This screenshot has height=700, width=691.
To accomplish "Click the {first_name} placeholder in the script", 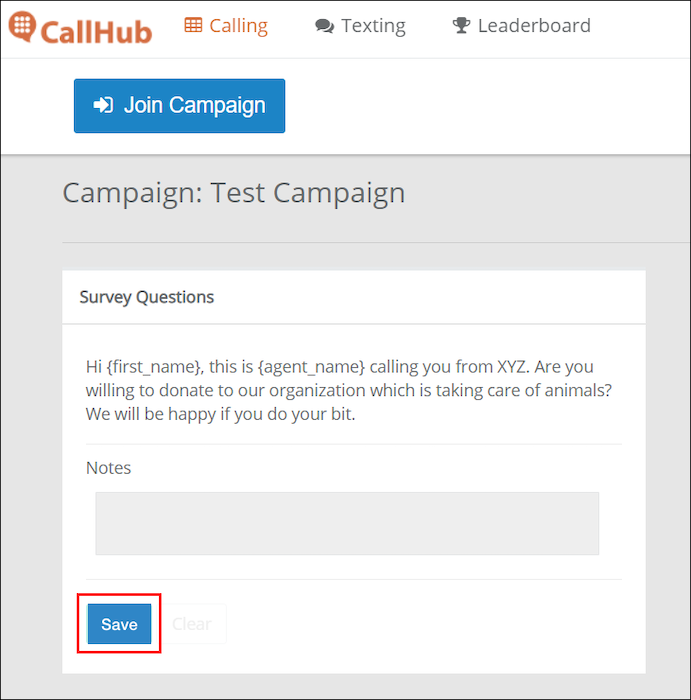I will [x=154, y=367].
